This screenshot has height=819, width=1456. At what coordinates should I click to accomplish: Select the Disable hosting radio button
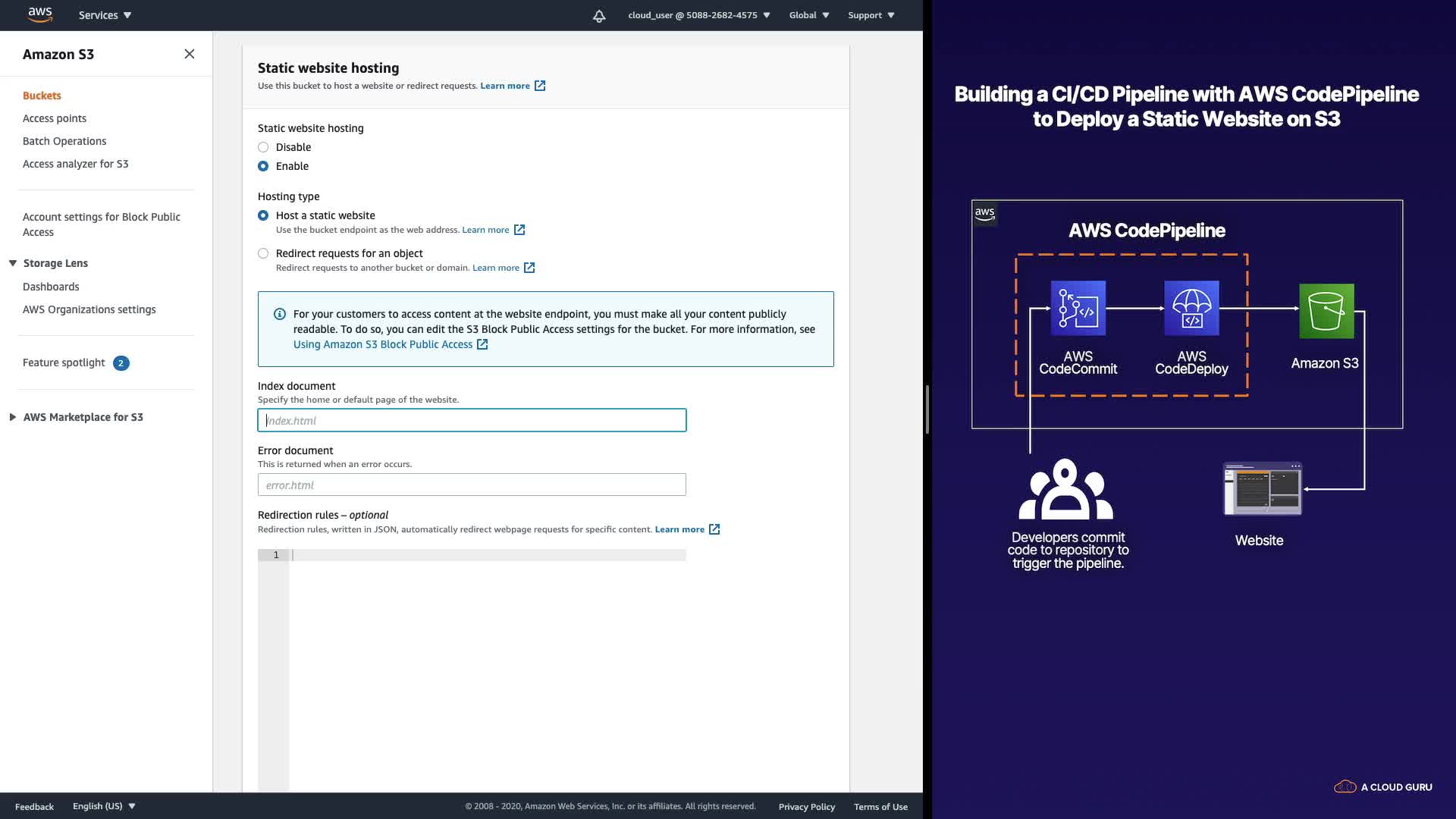point(263,147)
